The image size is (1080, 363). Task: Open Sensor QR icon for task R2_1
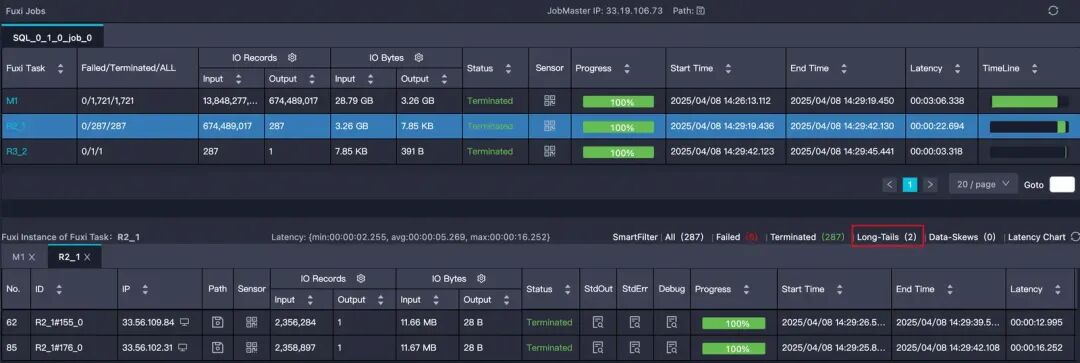pos(549,126)
